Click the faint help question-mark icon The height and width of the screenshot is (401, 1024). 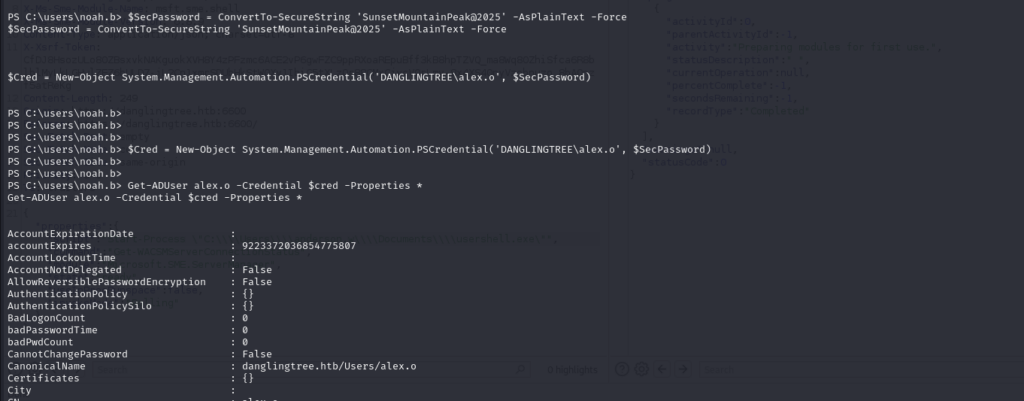click(x=622, y=370)
